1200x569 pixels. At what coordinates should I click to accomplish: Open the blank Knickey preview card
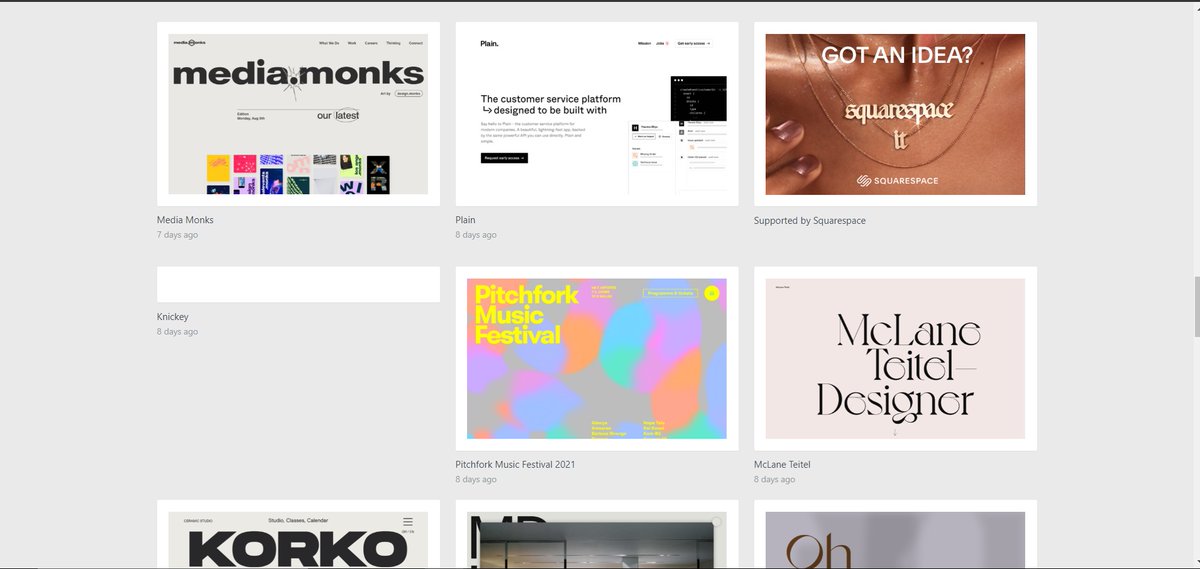298,284
